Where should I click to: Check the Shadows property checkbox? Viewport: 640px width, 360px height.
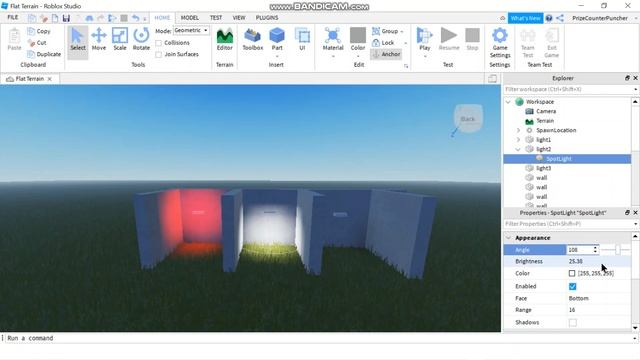click(573, 323)
